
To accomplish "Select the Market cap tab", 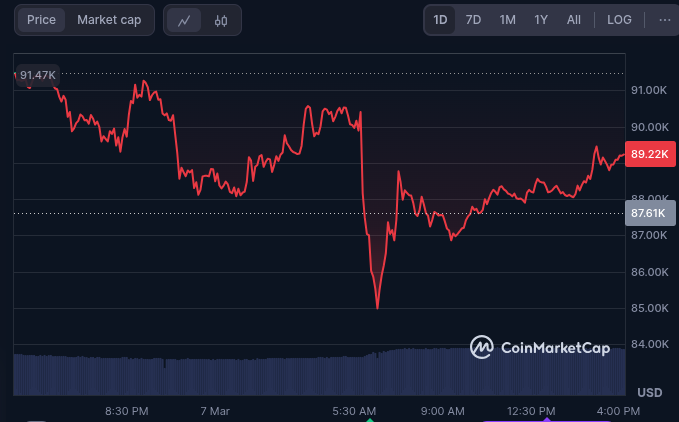I will tap(109, 19).
